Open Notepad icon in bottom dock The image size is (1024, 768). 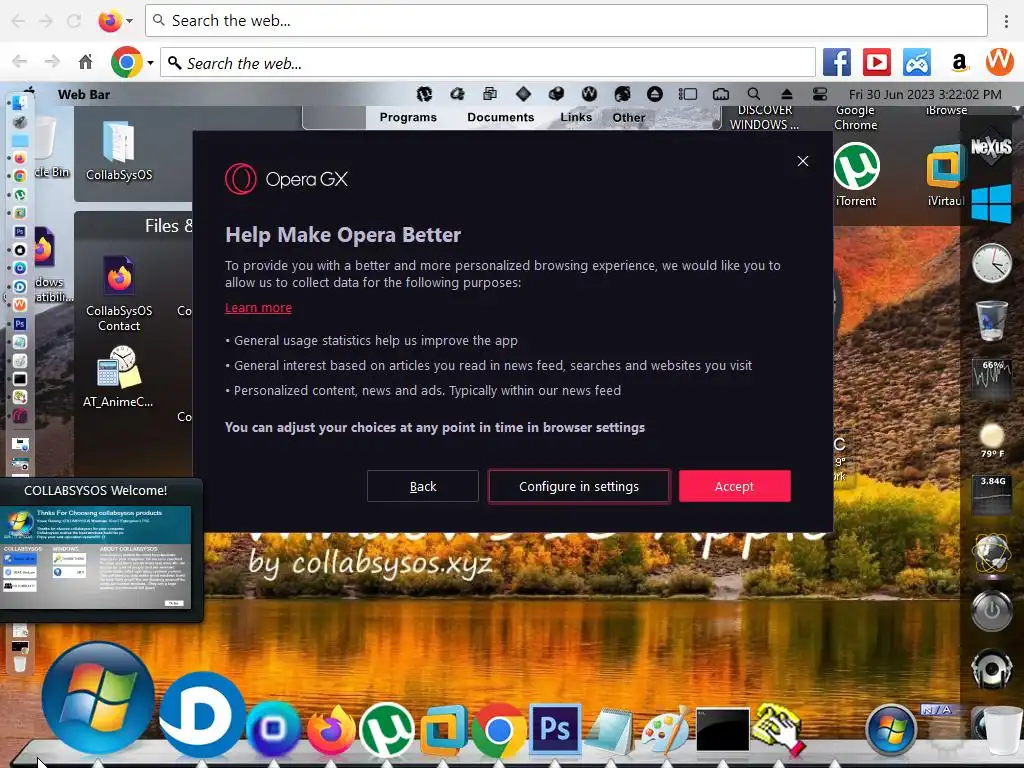tap(610, 730)
